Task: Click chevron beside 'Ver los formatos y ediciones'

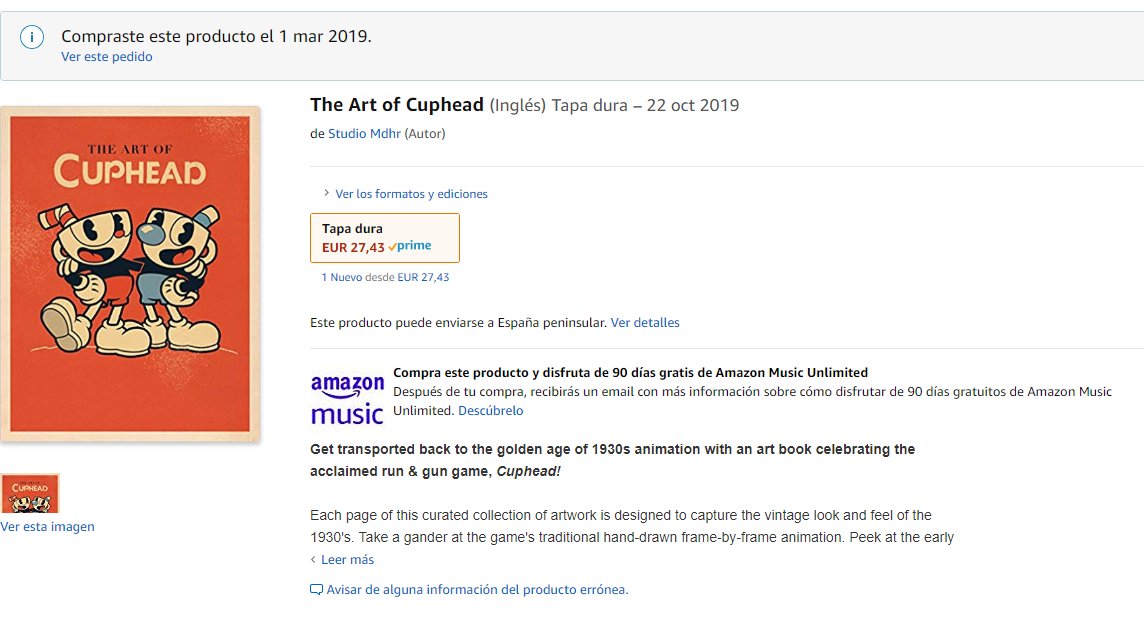Action: [x=326, y=193]
